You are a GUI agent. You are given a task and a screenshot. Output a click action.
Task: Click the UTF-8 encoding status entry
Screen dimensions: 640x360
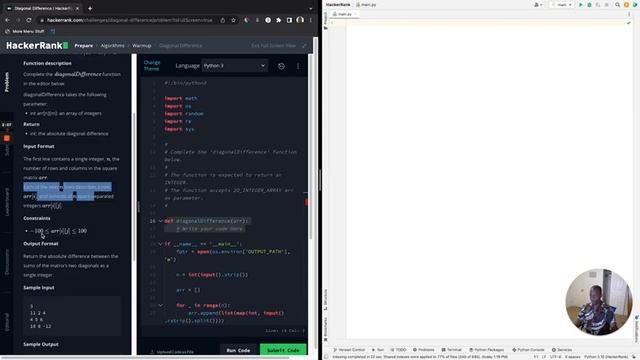[x=555, y=357]
